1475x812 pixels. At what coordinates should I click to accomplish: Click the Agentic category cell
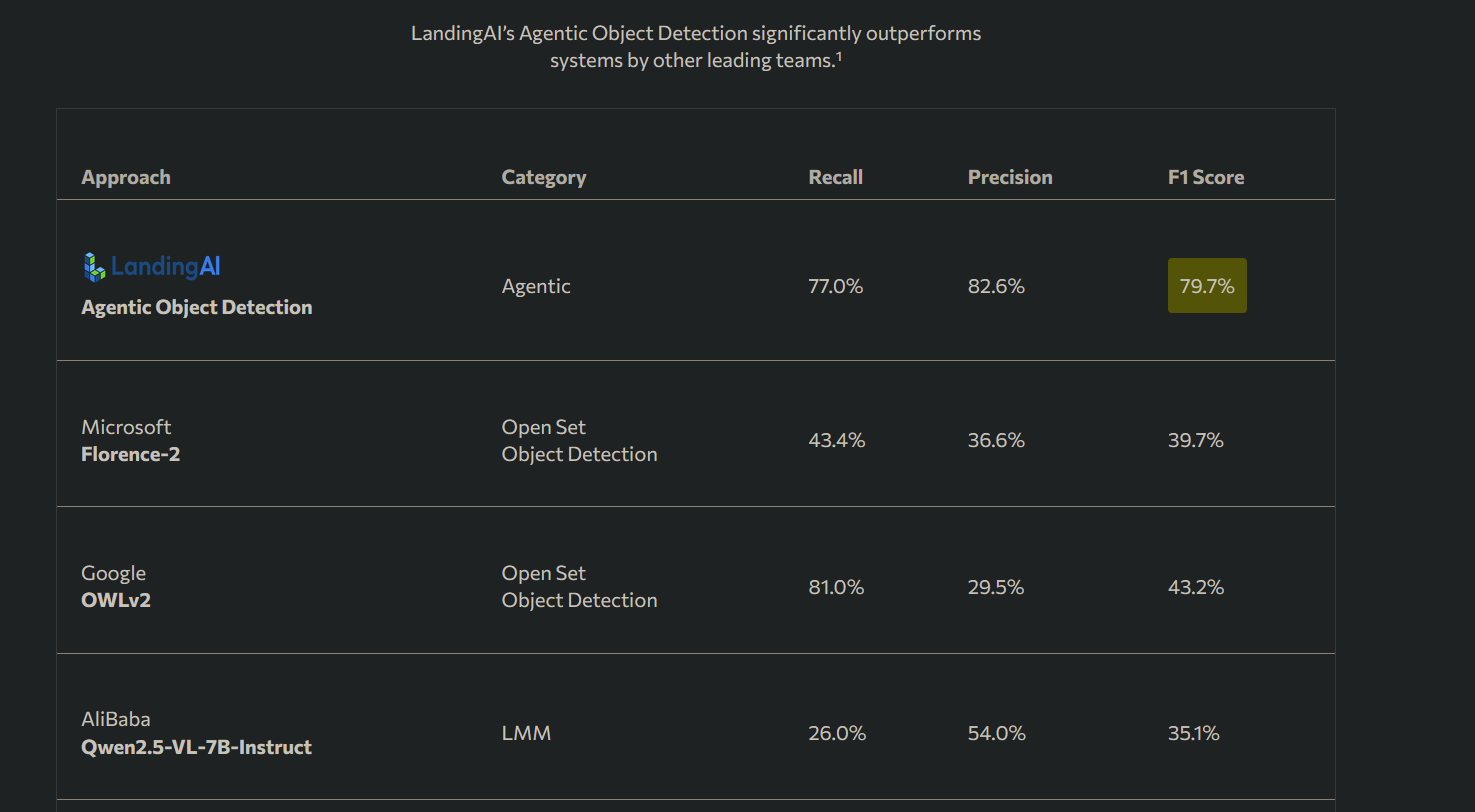click(x=536, y=287)
